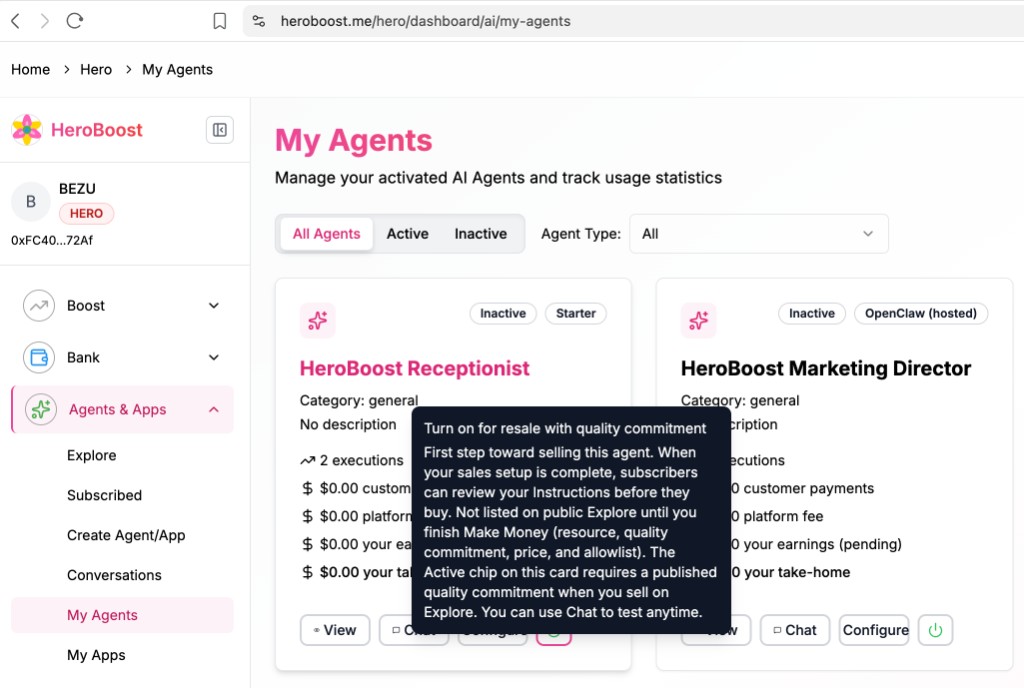1024x688 pixels.
Task: Open the Hero breadcrumb link
Action: point(96,69)
